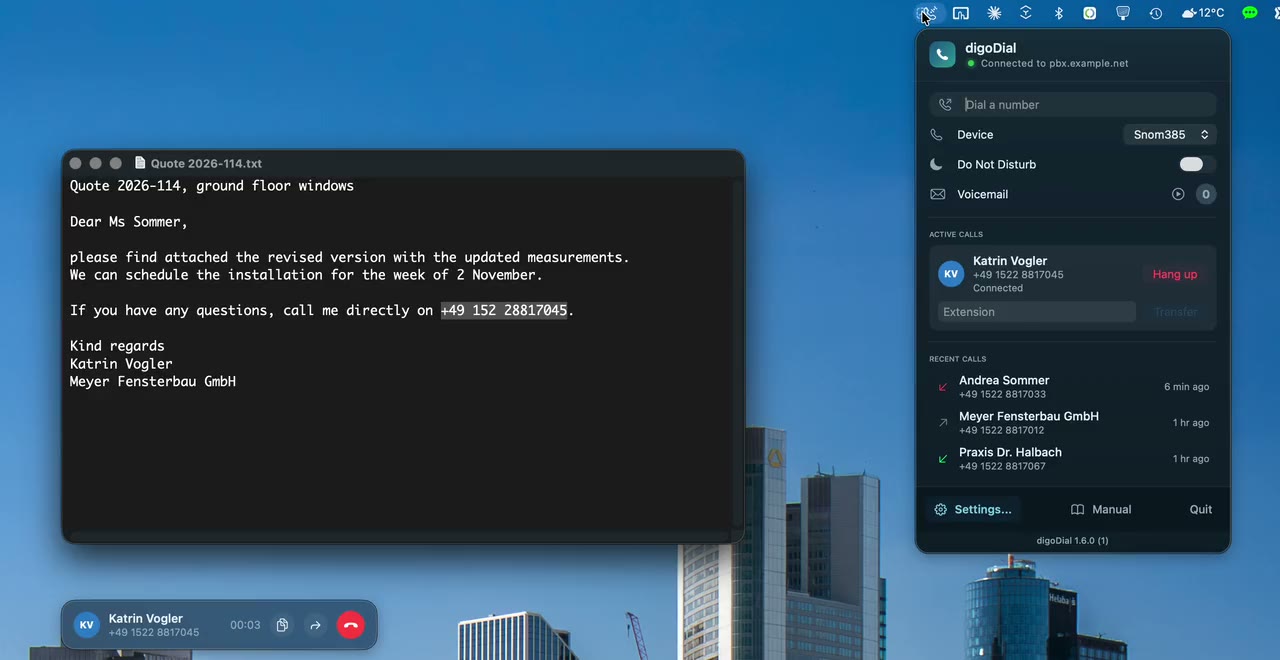This screenshot has width=1280, height=660.
Task: Click the green Messages bubble in the menu bar
Action: point(1250,13)
